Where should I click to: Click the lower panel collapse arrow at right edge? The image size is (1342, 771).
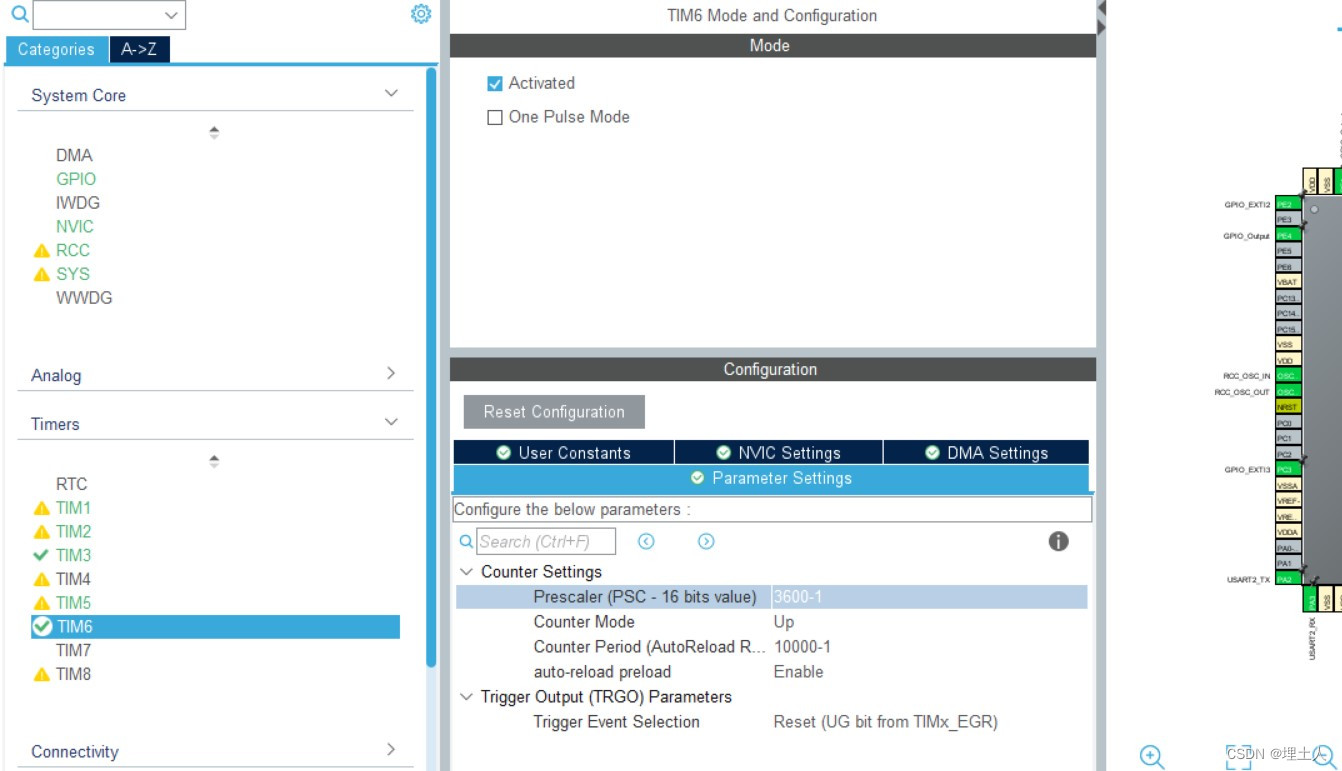(x=1102, y=27)
